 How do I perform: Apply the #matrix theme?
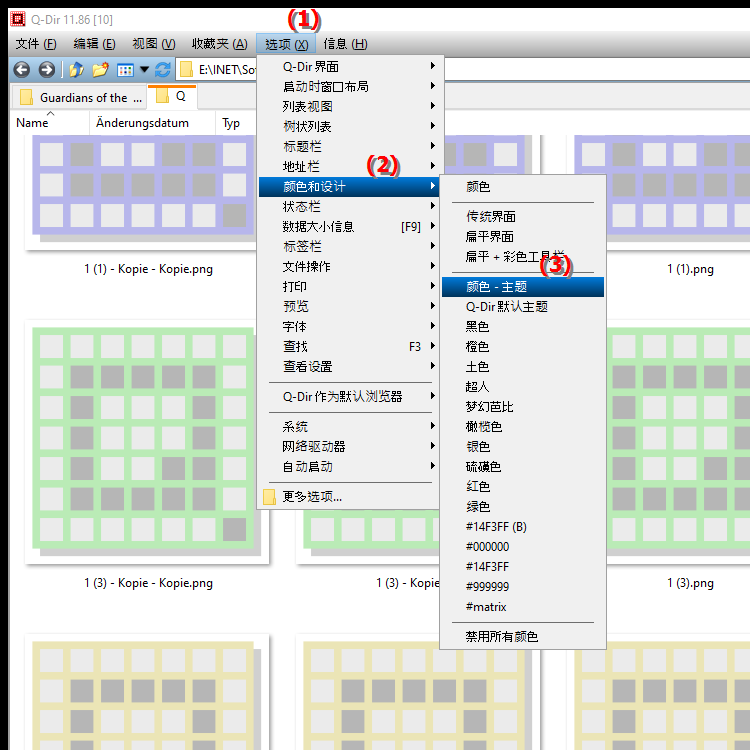[x=523, y=607]
